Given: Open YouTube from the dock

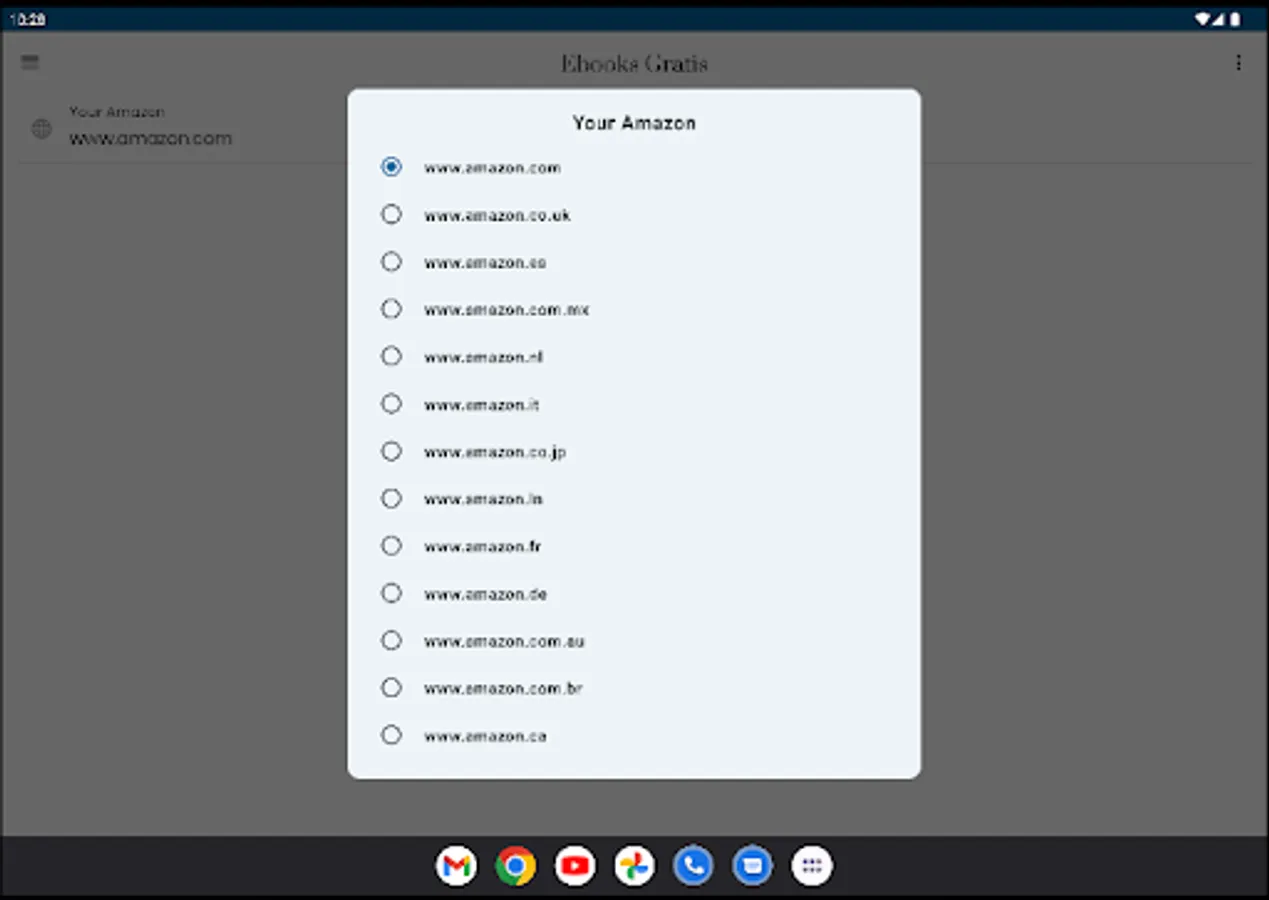Looking at the screenshot, I should pyautogui.click(x=575, y=866).
